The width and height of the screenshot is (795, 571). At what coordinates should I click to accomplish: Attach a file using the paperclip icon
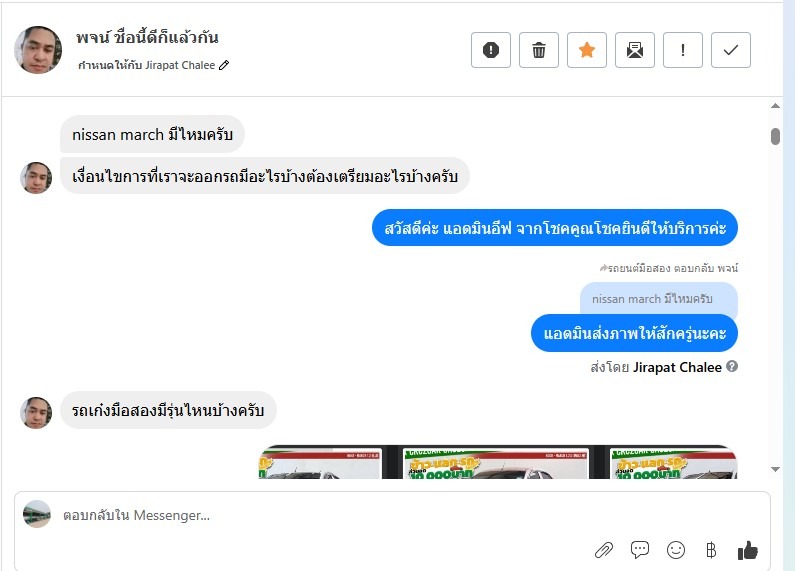(604, 550)
